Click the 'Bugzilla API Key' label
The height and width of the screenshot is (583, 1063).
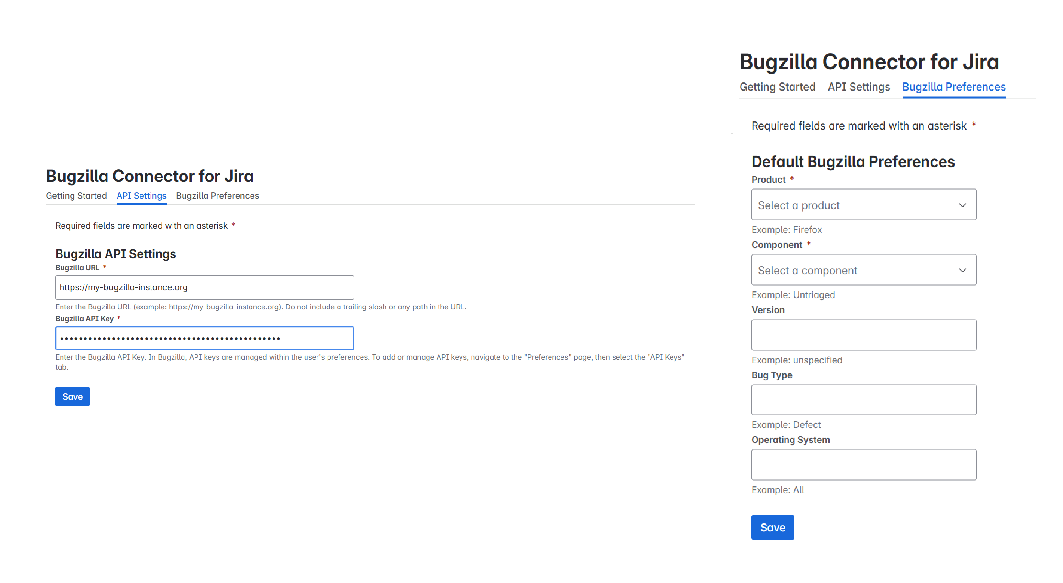[x=85, y=319]
